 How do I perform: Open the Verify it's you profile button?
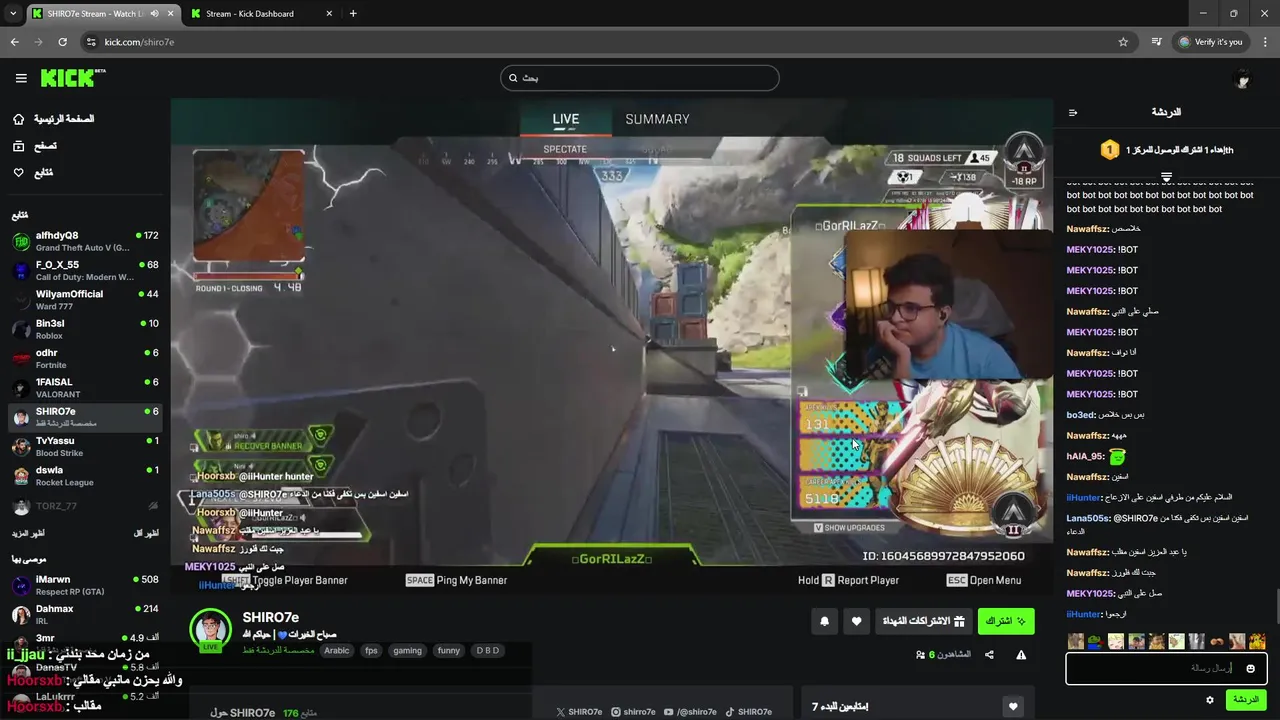tap(1211, 42)
